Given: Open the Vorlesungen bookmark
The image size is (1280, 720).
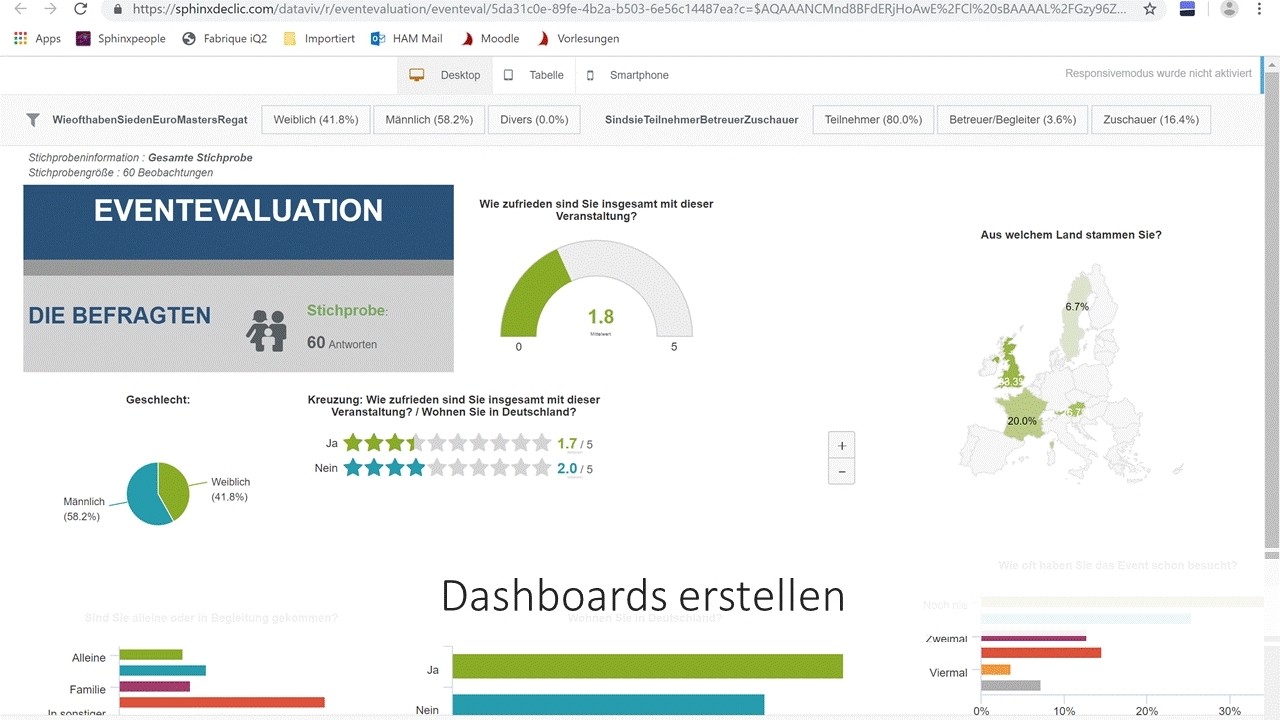Looking at the screenshot, I should click(578, 39).
